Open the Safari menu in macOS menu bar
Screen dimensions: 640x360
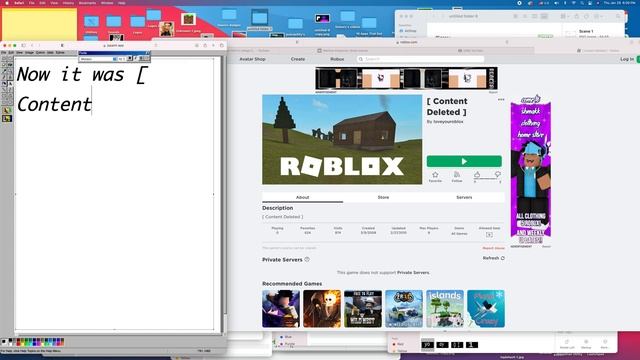pyautogui.click(x=19, y=3)
